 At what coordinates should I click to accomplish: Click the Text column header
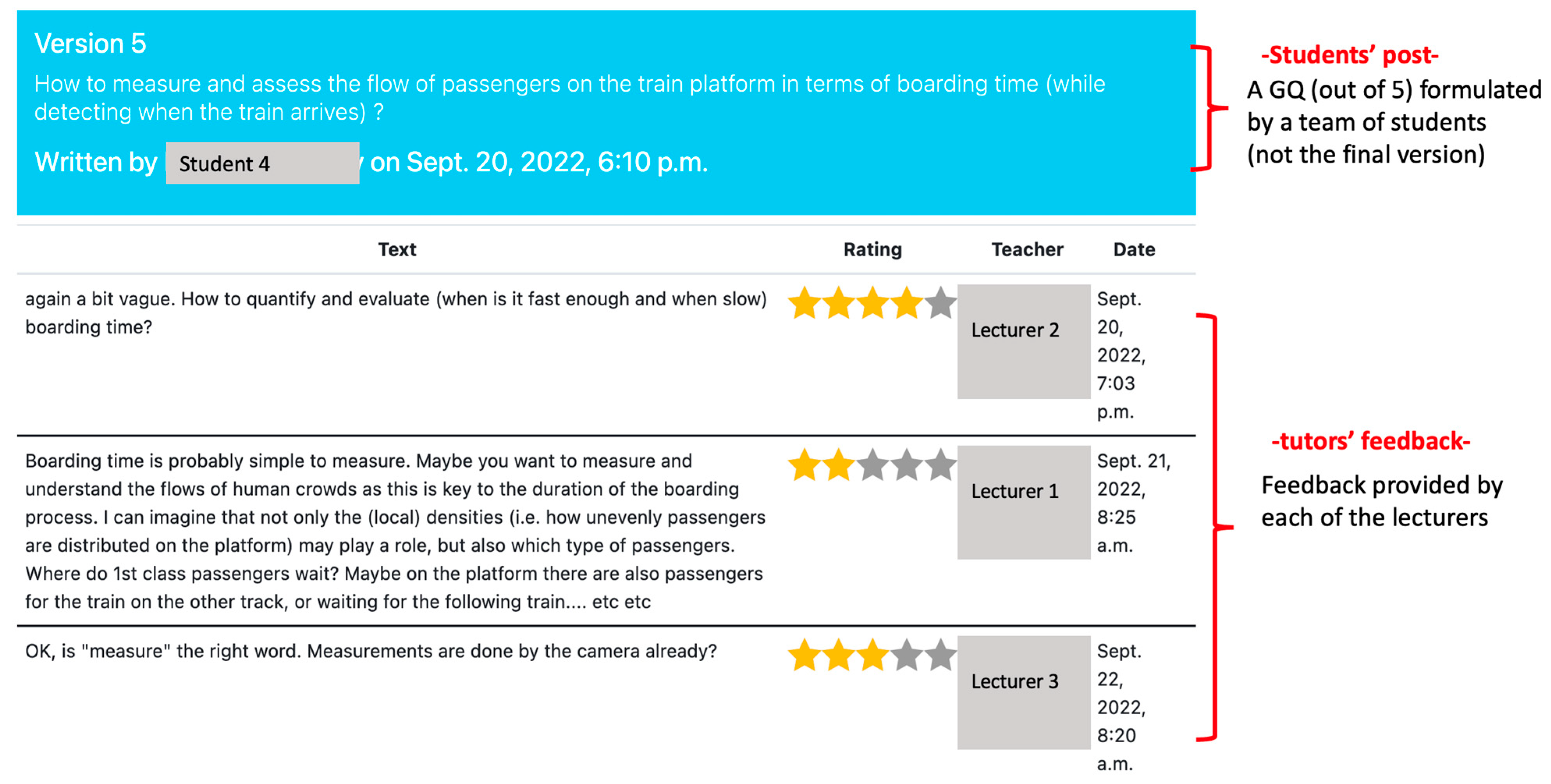tap(397, 249)
